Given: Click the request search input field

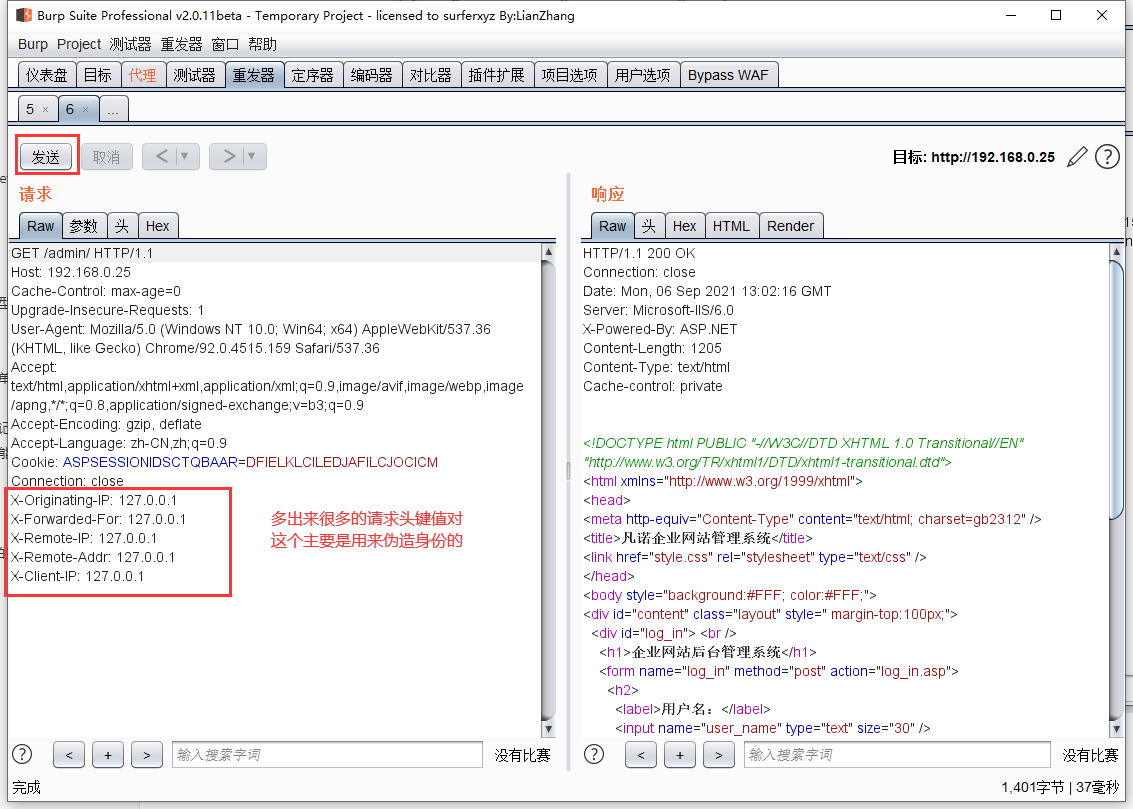Looking at the screenshot, I should click(327, 754).
